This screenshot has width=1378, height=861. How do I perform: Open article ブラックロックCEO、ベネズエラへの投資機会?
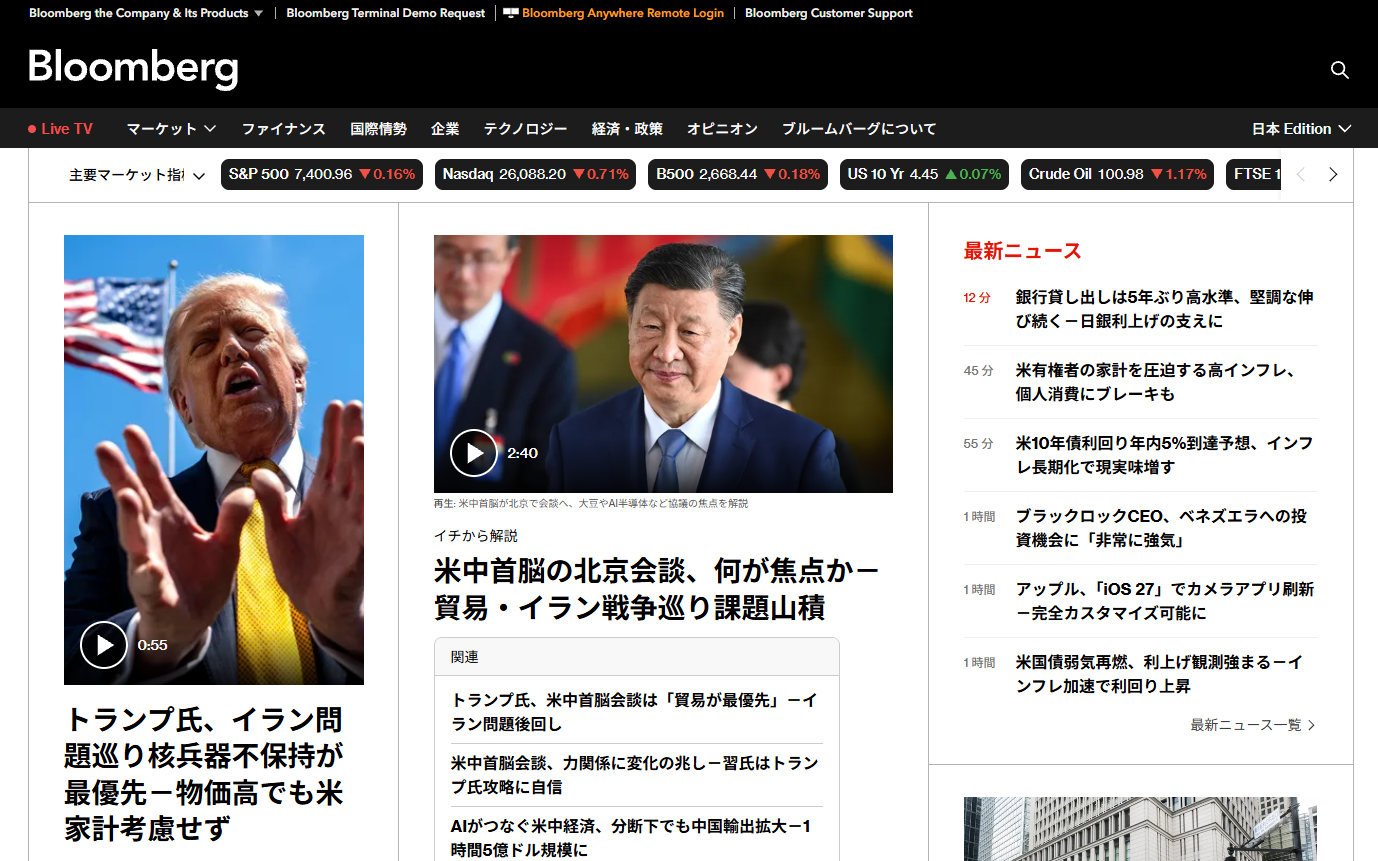1161,528
